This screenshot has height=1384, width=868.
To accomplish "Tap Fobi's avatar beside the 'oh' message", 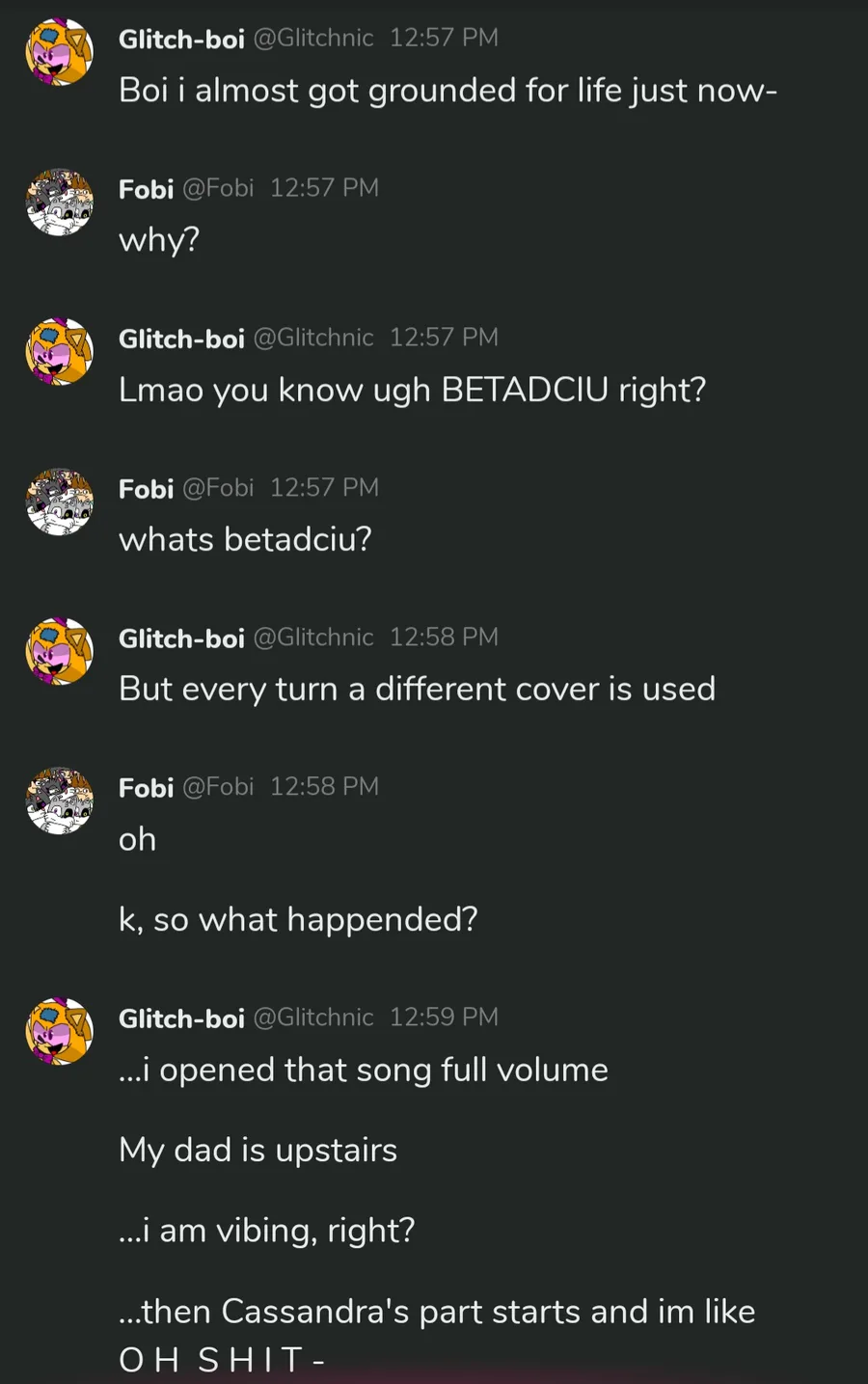I will (59, 801).
